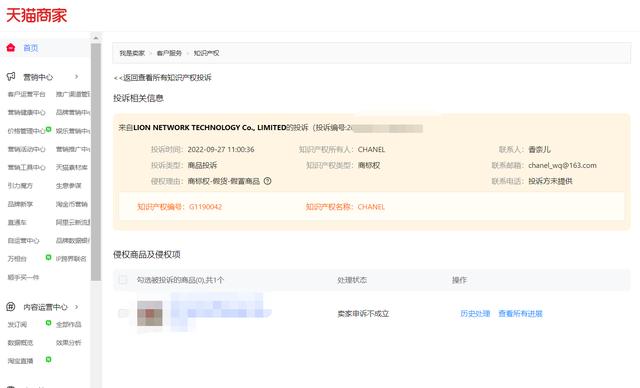Click the 处理状态 column header
The image size is (640, 388).
pos(352,280)
